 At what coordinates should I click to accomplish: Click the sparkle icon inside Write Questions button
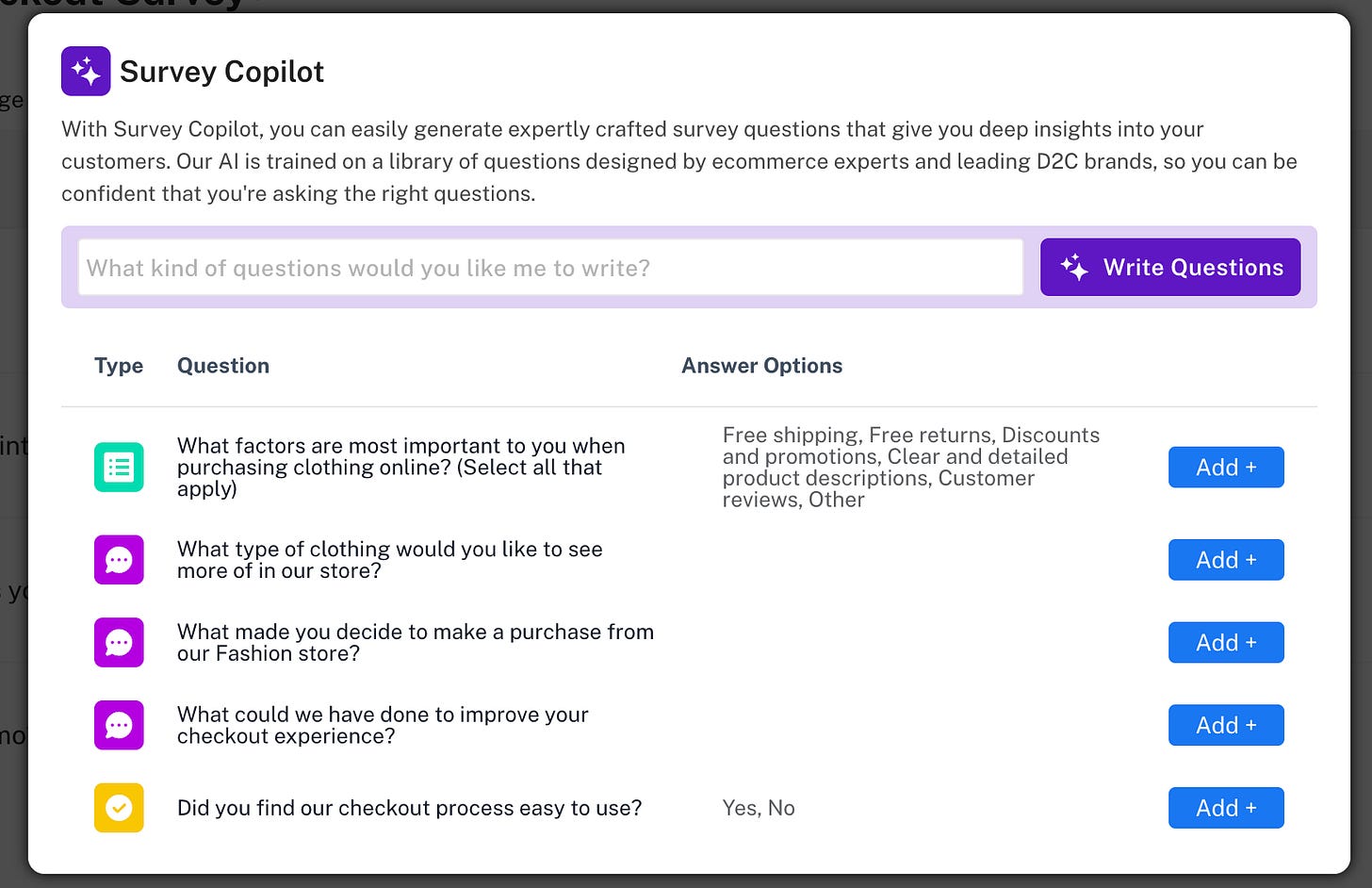(1074, 268)
